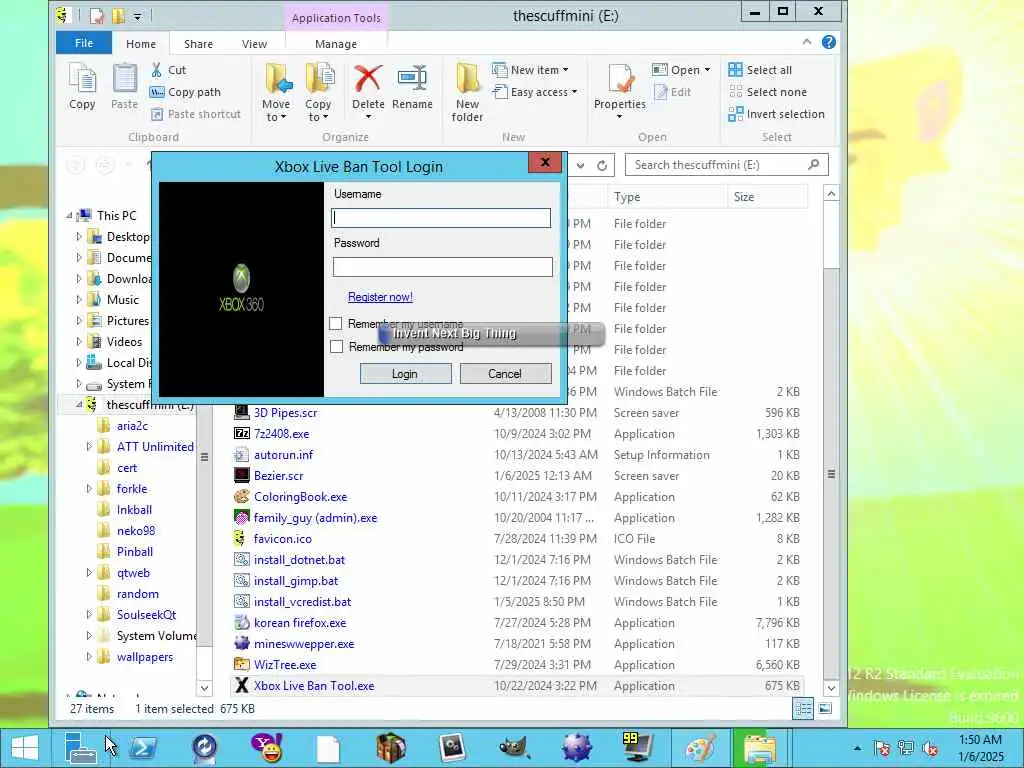The image size is (1024, 768).
Task: Collapse the ribbon with the chevron
Action: [x=807, y=42]
